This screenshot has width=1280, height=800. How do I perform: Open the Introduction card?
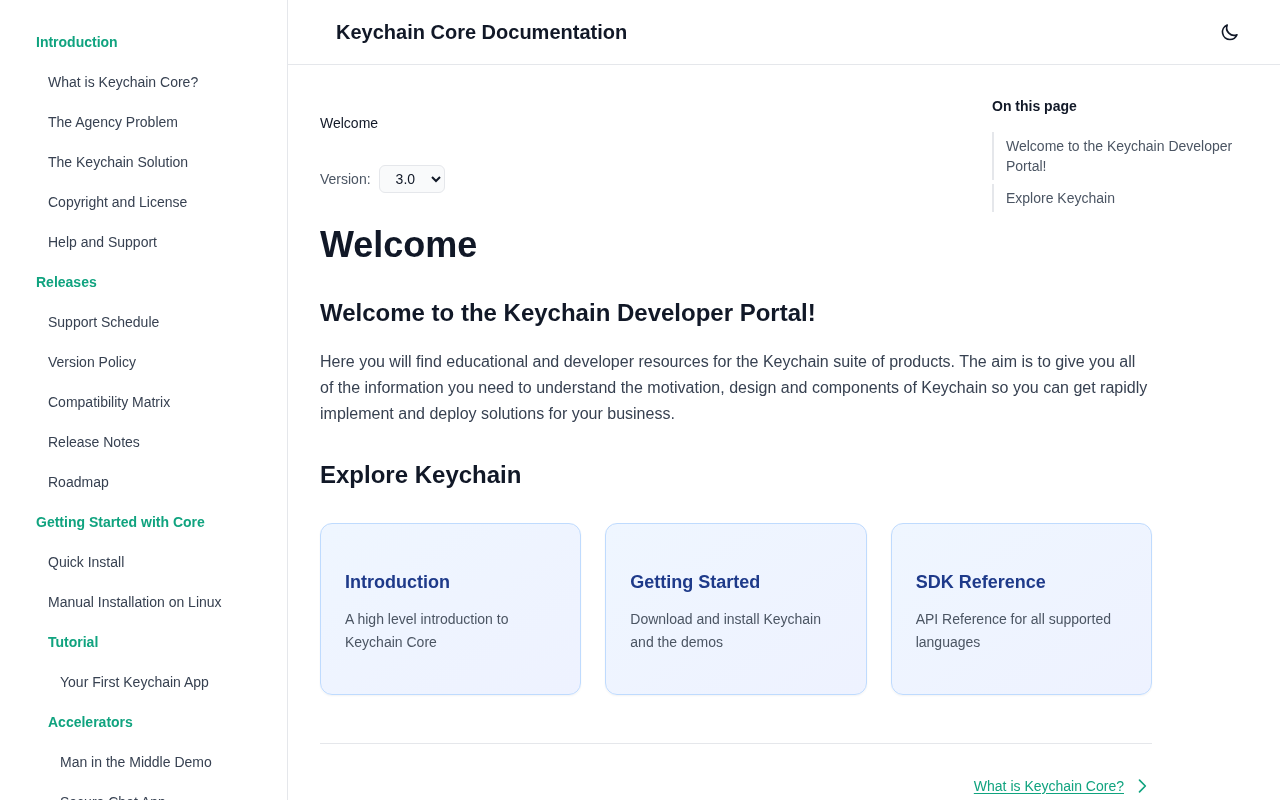450,609
